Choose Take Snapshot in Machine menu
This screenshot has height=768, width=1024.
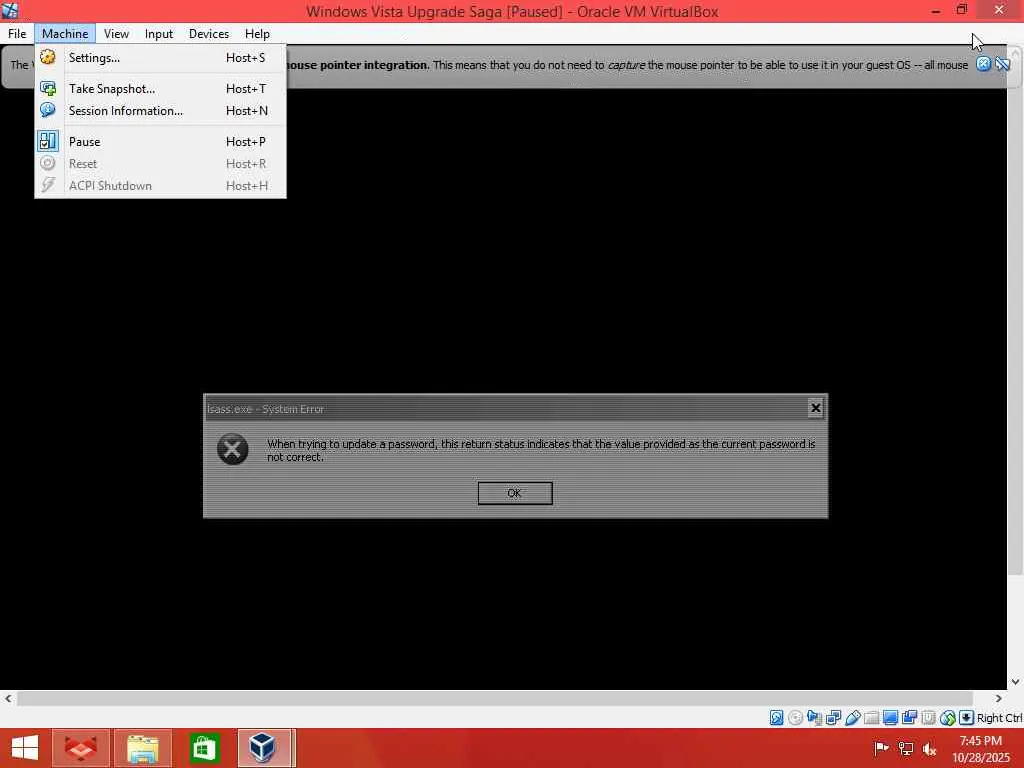(x=160, y=88)
